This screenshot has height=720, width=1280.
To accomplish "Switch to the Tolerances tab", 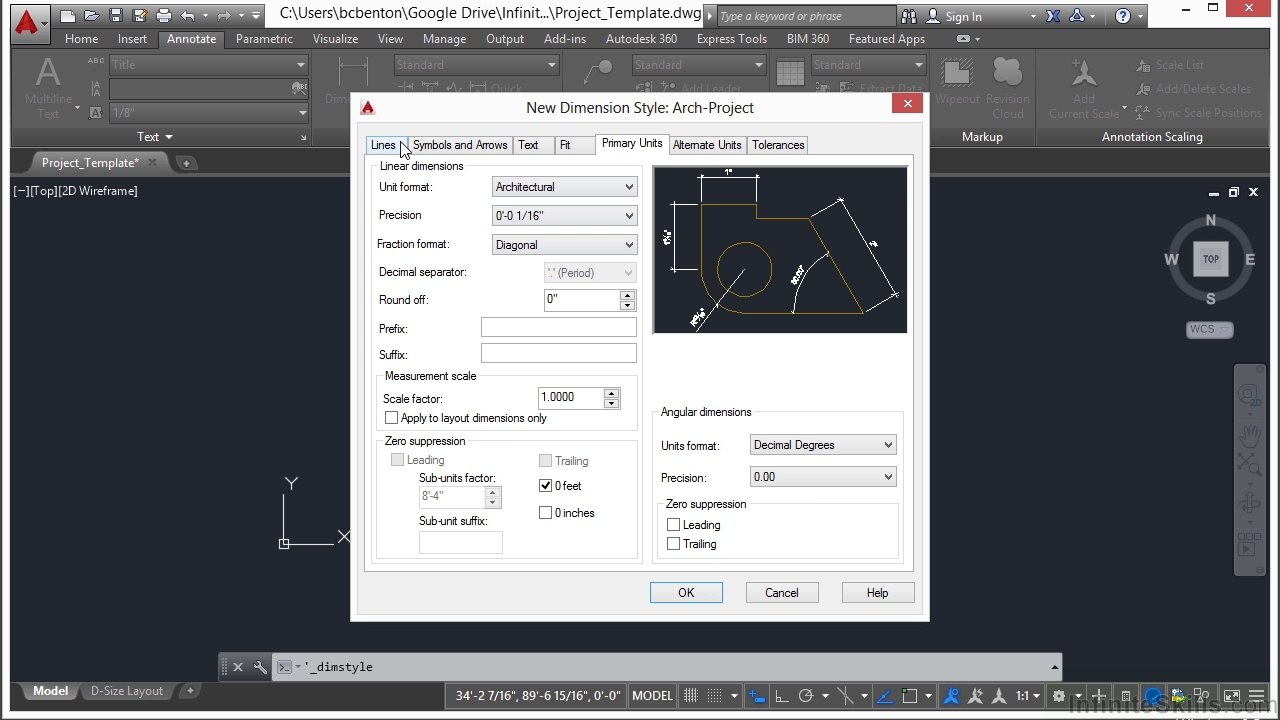I will pyautogui.click(x=778, y=145).
